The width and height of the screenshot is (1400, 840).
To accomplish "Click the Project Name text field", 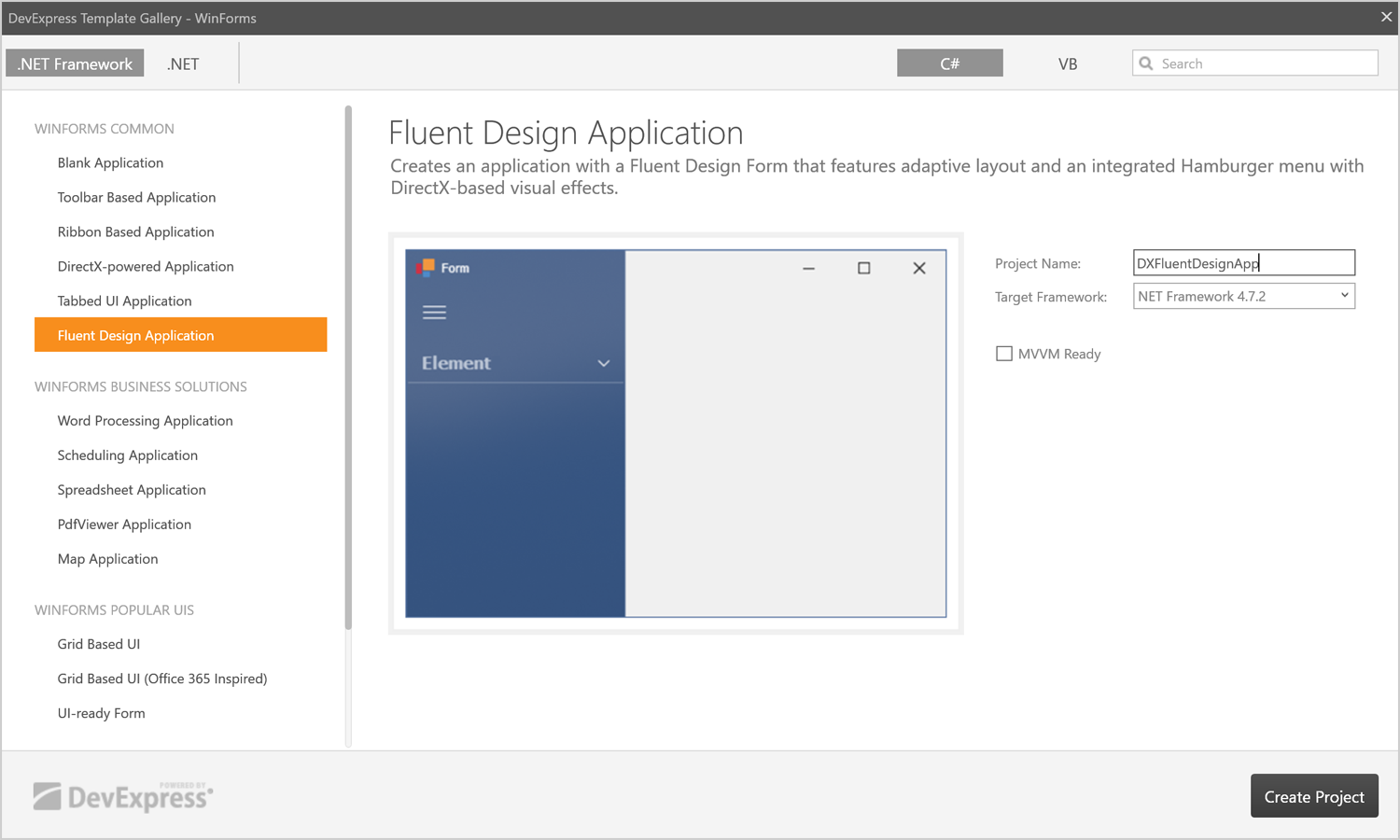I will tap(1242, 263).
